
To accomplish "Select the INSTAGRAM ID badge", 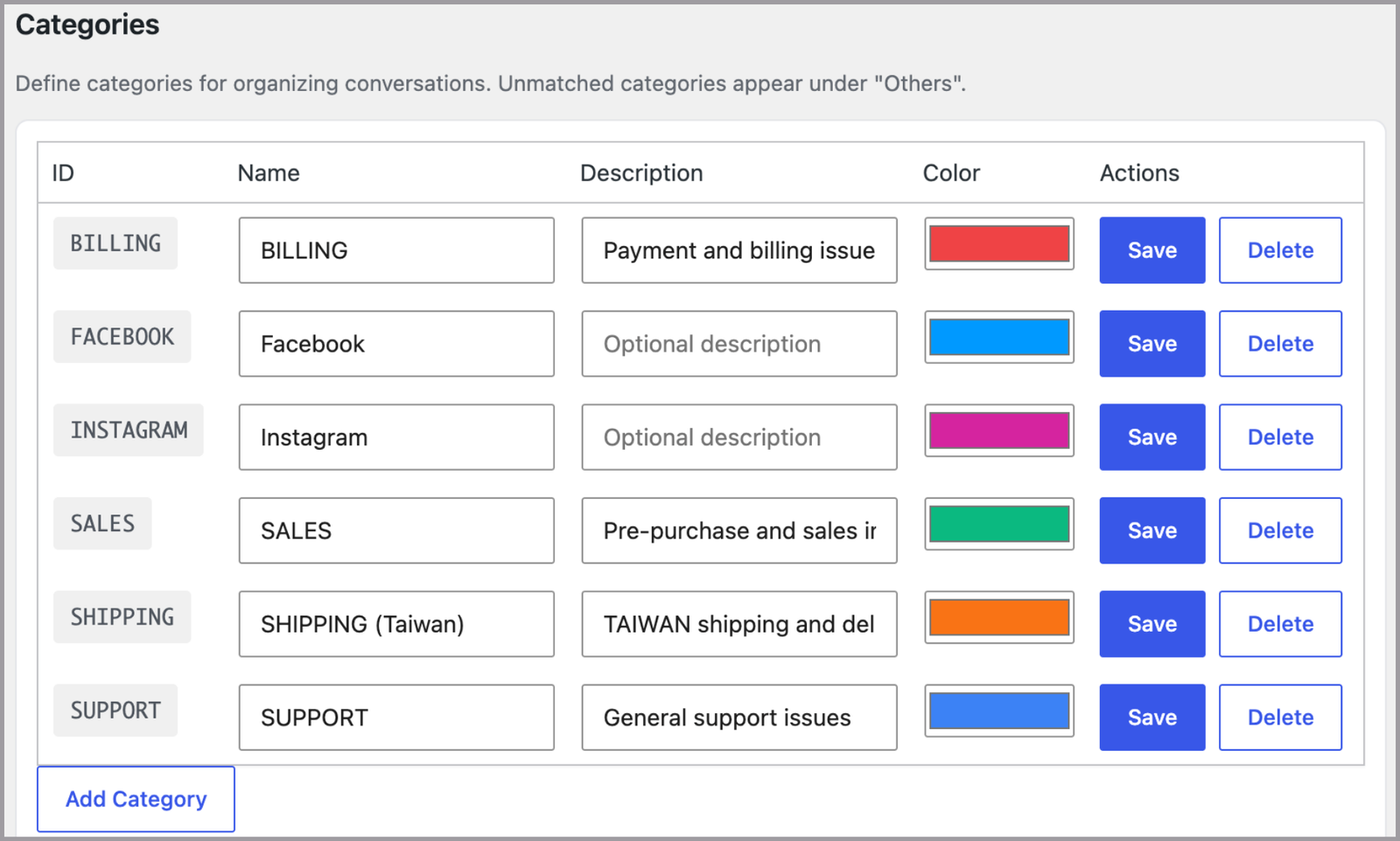I will [x=129, y=430].
